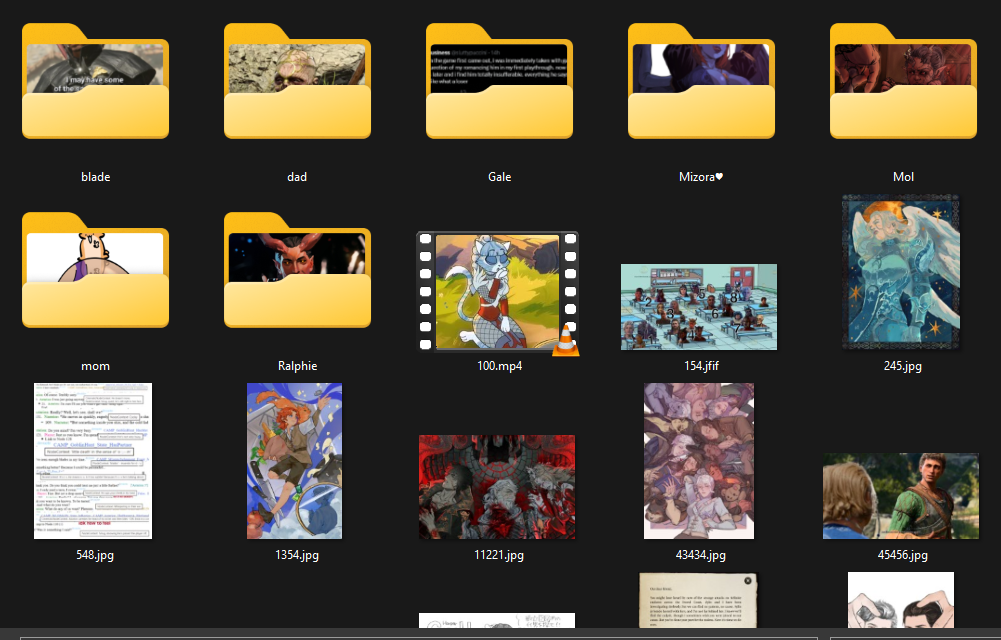Select the 11221.jpg red artwork

[497, 487]
